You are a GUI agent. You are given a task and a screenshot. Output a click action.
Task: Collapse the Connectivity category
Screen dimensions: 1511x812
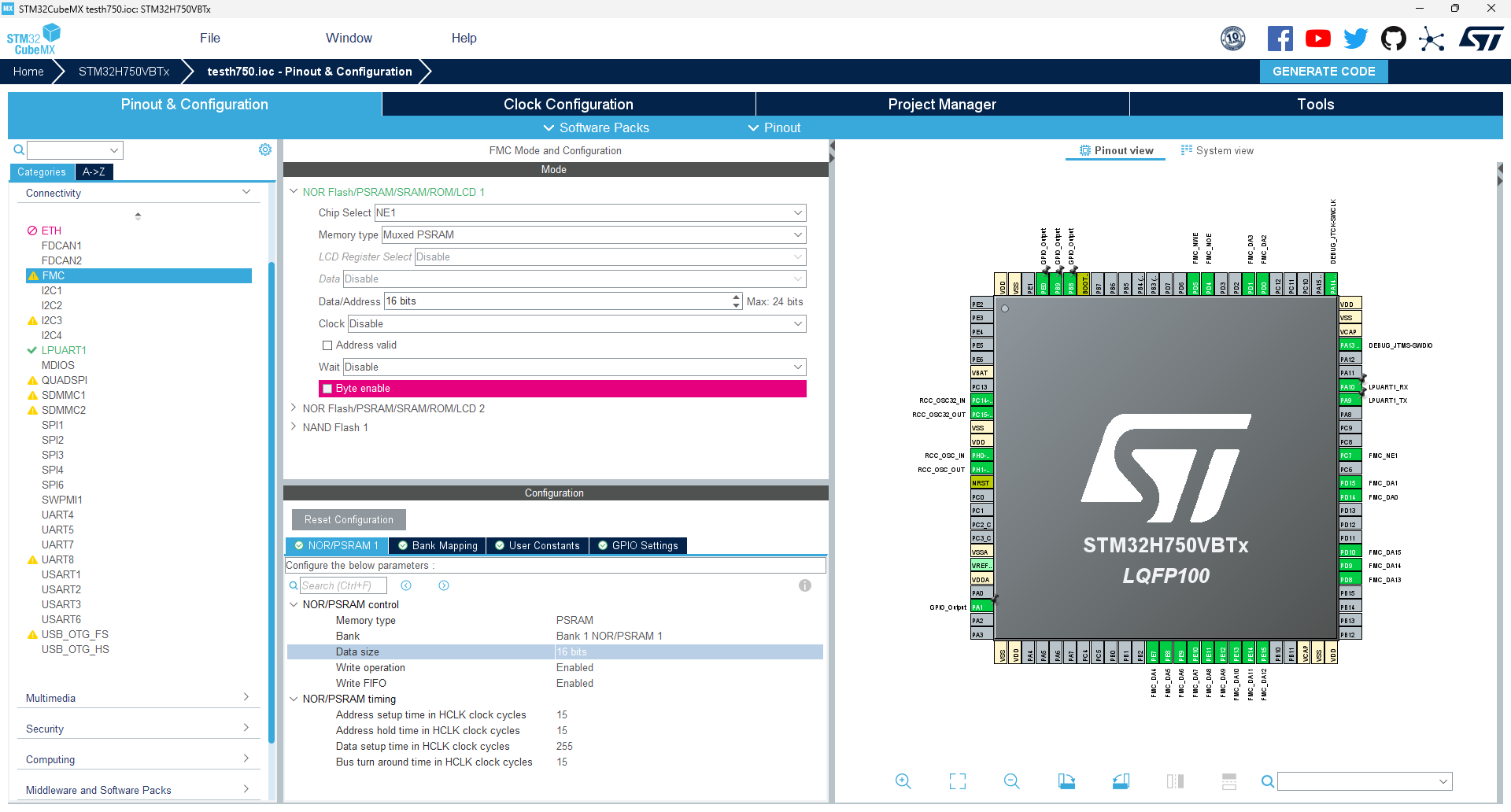point(246,192)
